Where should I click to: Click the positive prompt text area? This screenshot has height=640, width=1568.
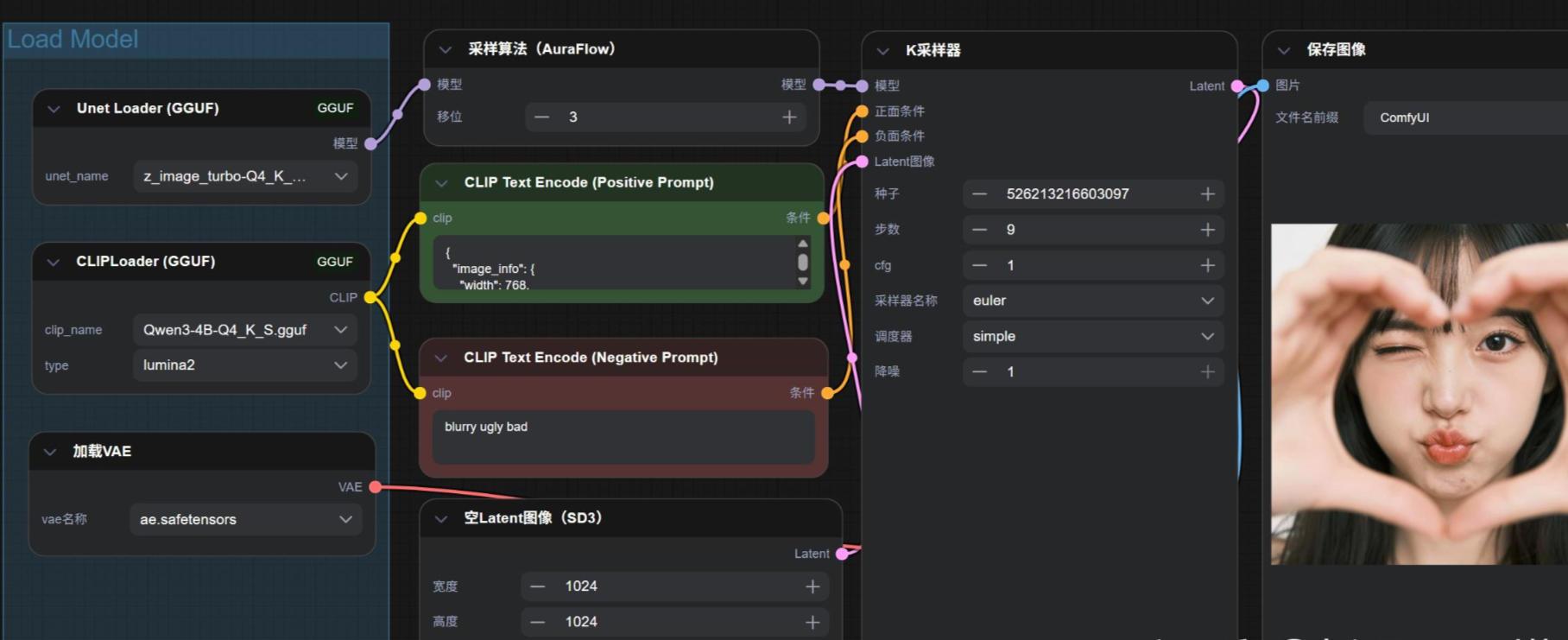[613, 267]
